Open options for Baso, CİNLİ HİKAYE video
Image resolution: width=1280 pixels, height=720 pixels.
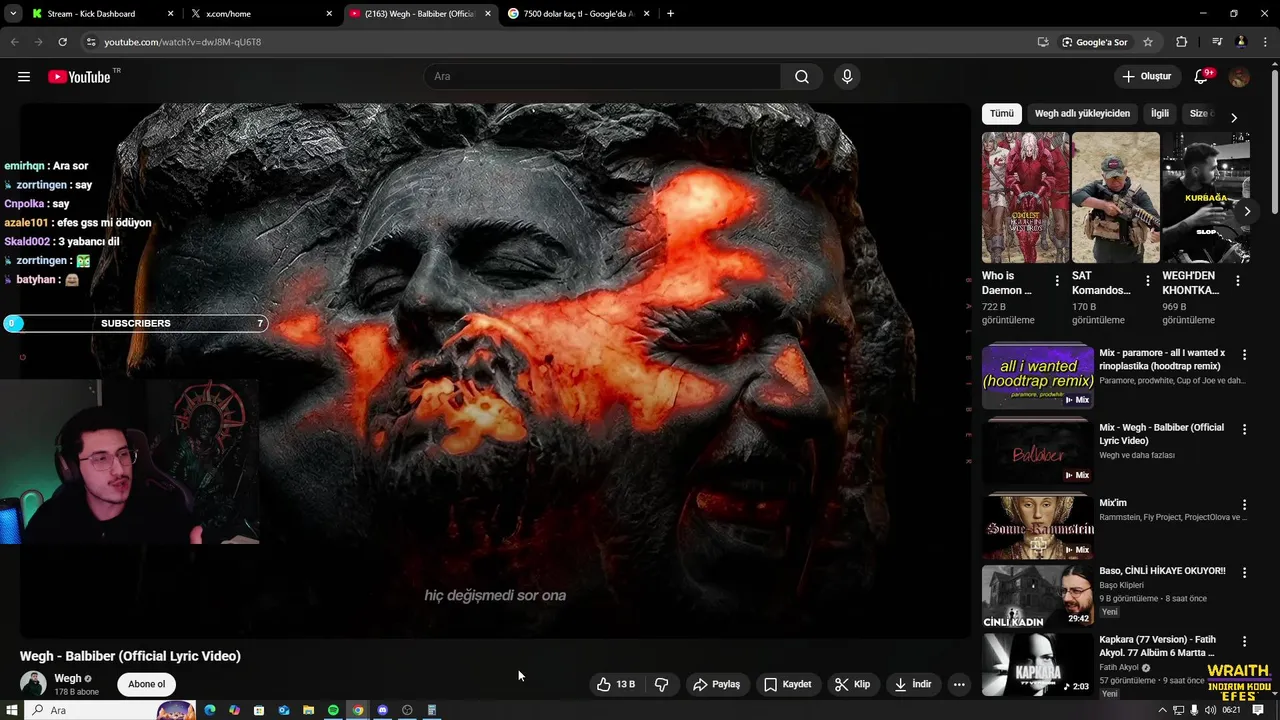[x=1244, y=573]
